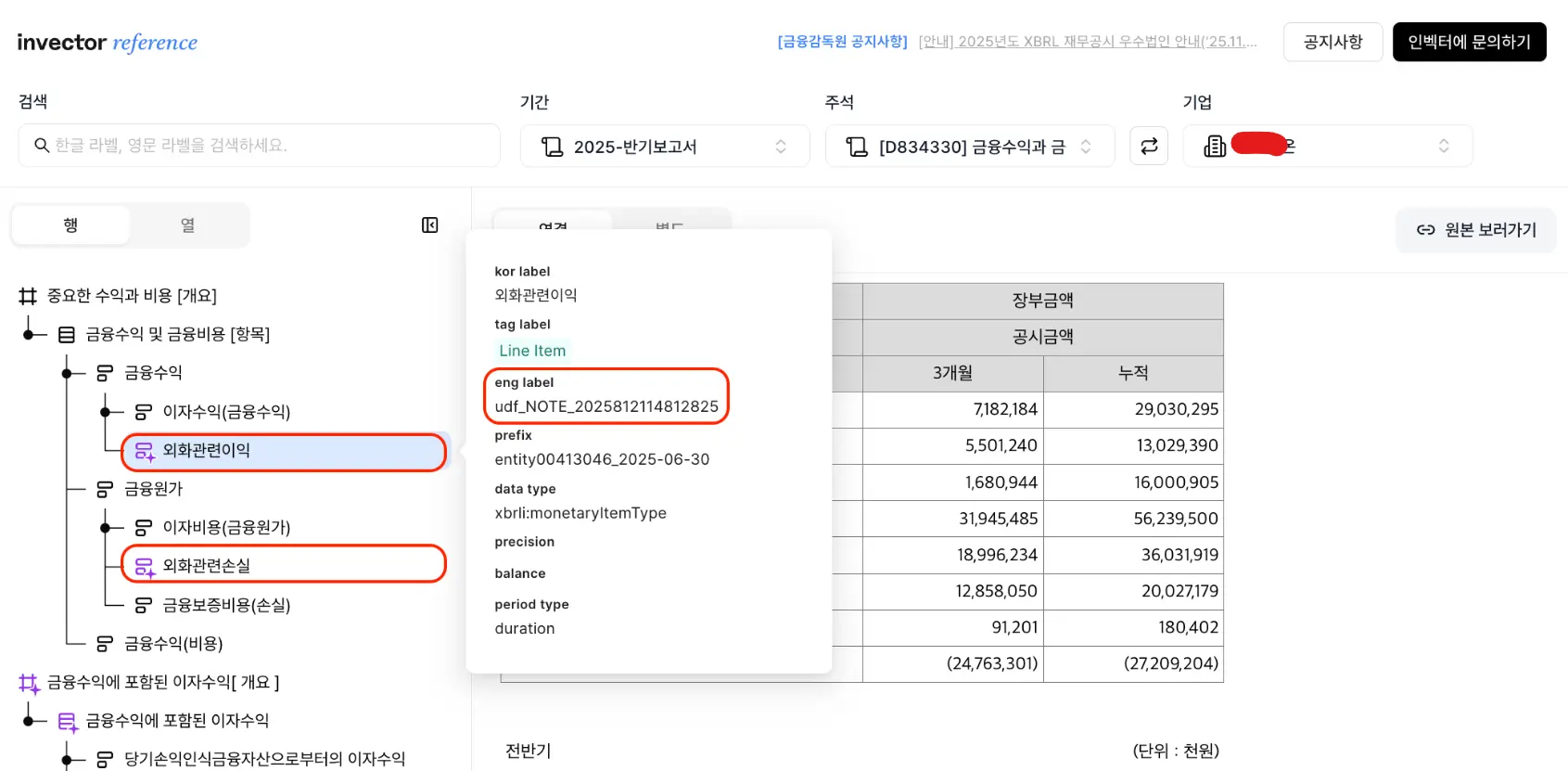Screen dimensions: 1568x771
Task: Switch tree view to 열 mode
Action: [188, 225]
